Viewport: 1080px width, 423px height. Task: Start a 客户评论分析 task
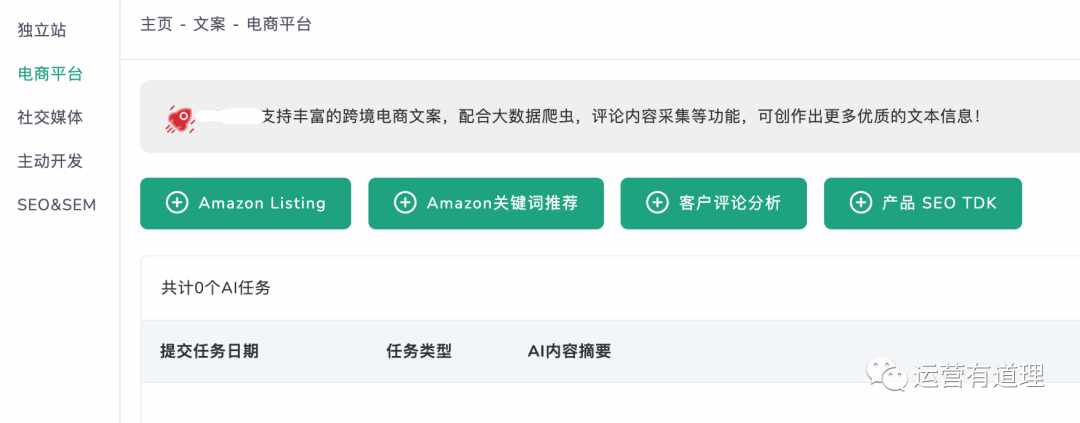coord(714,203)
